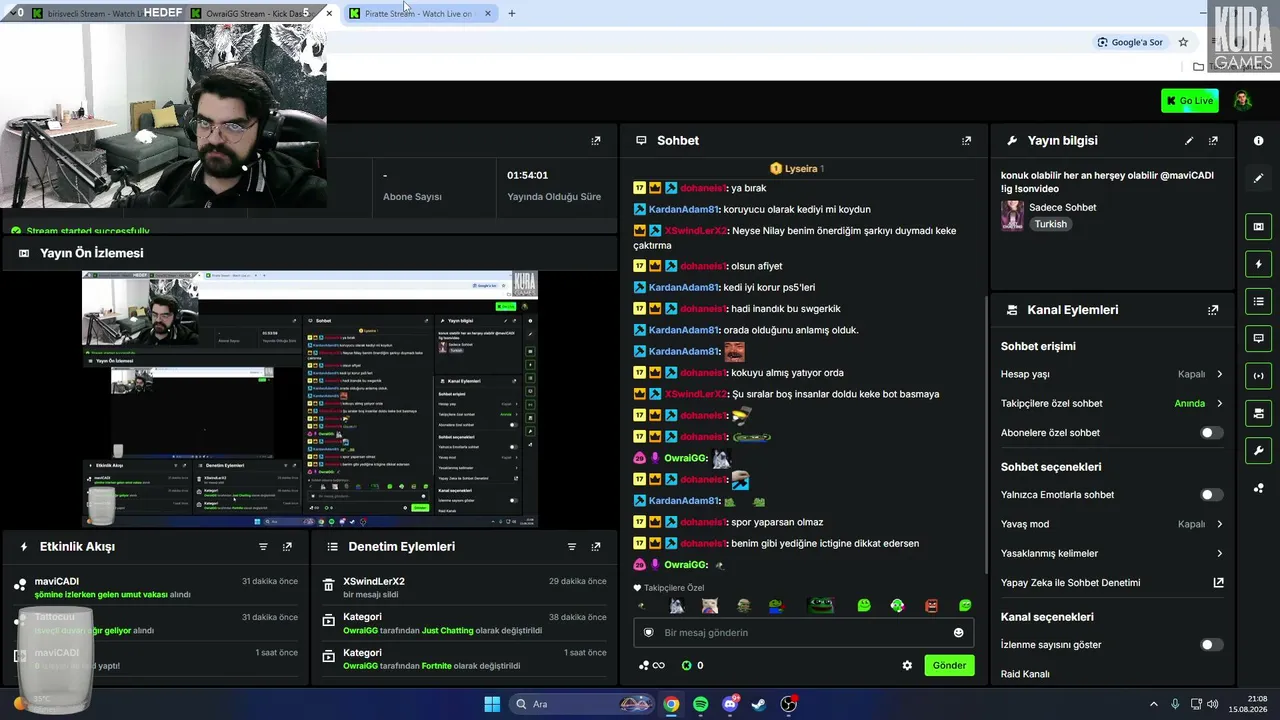
Task: Open the info icon in right sidebar
Action: [1258, 141]
